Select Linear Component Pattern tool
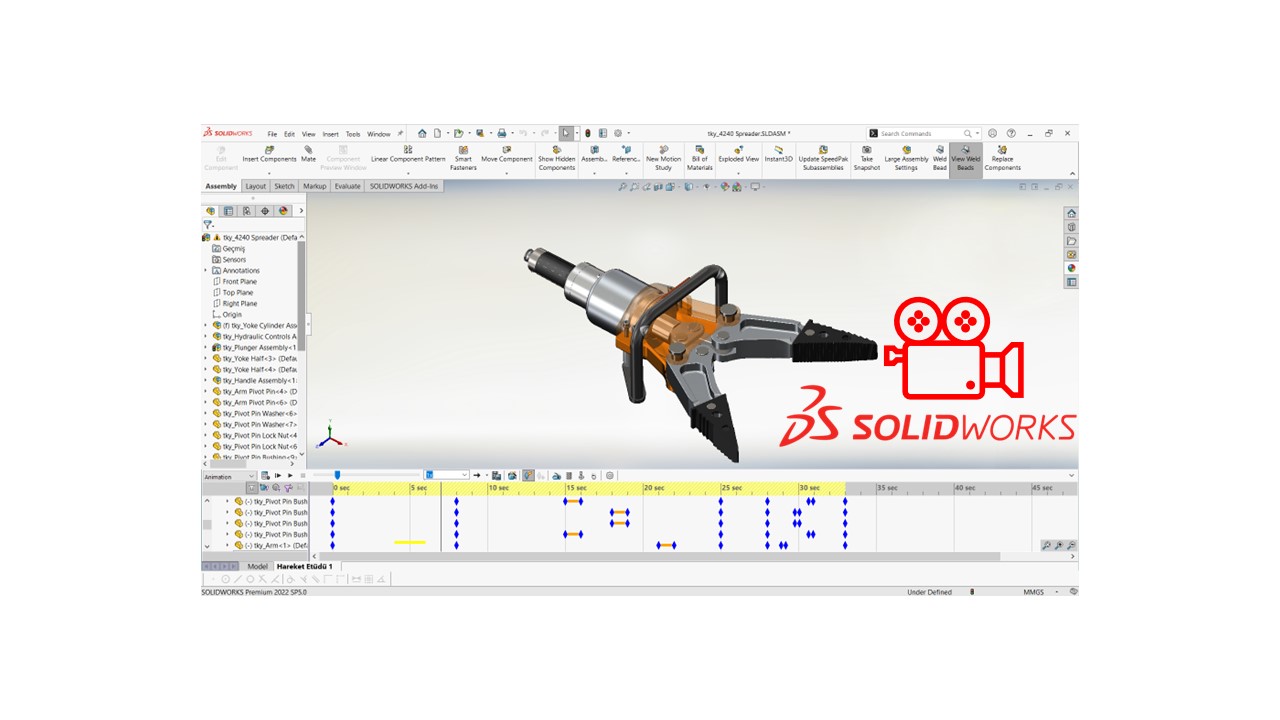Viewport: 1280px width, 720px height. [408, 154]
